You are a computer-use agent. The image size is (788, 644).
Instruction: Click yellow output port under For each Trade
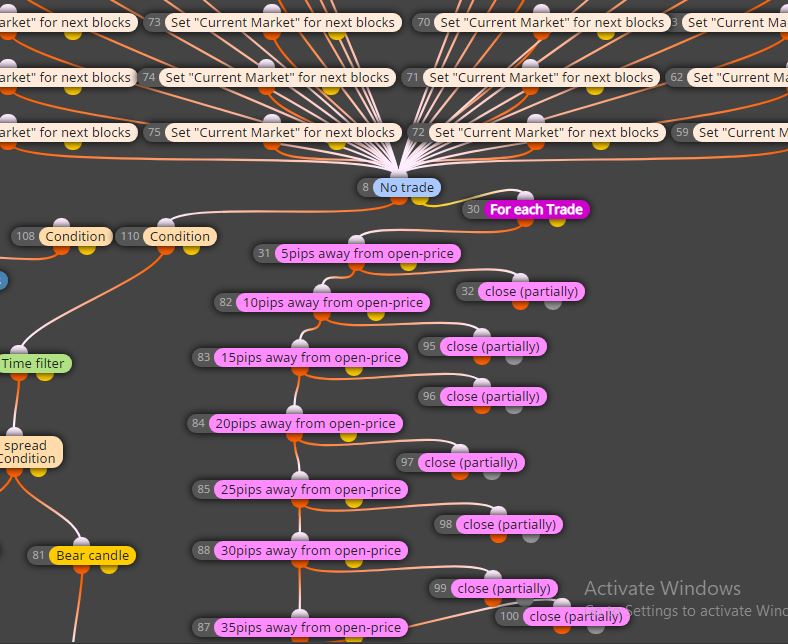[557, 222]
